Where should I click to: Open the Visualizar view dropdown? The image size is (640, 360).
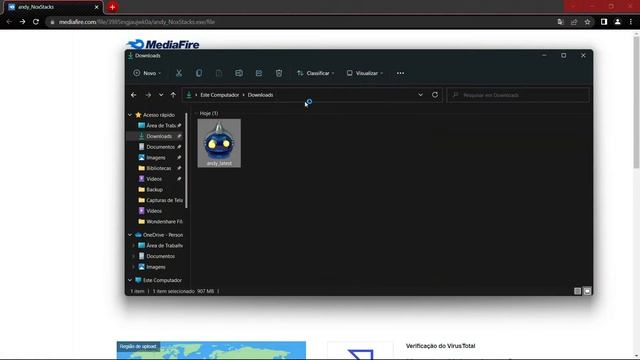click(365, 73)
